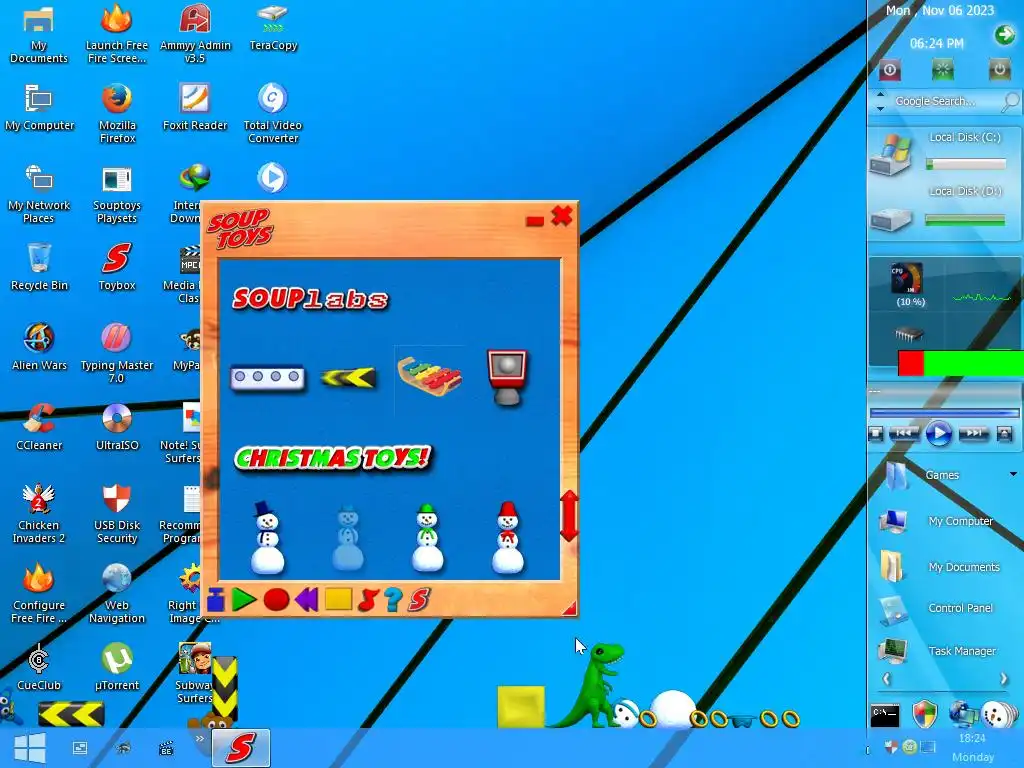Click left chevron below sidebar shortcuts
1024x768 pixels.
(x=886, y=679)
